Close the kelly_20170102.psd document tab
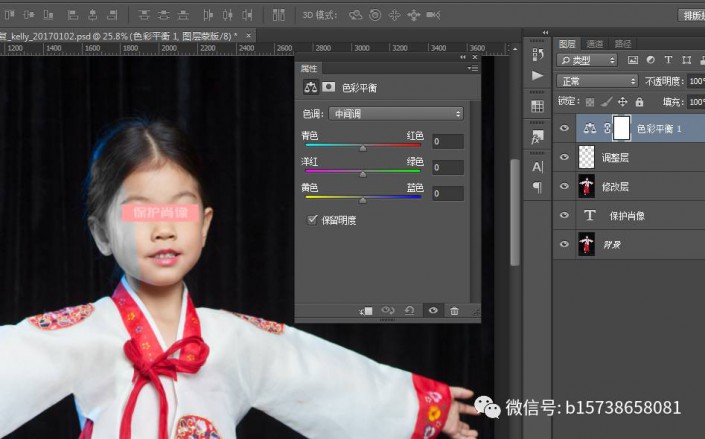The height and width of the screenshot is (439, 705). pos(249,36)
